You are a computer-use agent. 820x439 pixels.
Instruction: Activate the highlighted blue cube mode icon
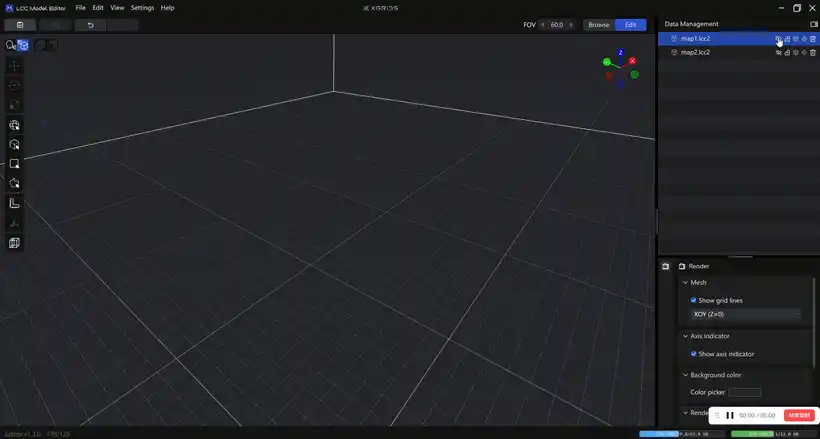[x=23, y=46]
